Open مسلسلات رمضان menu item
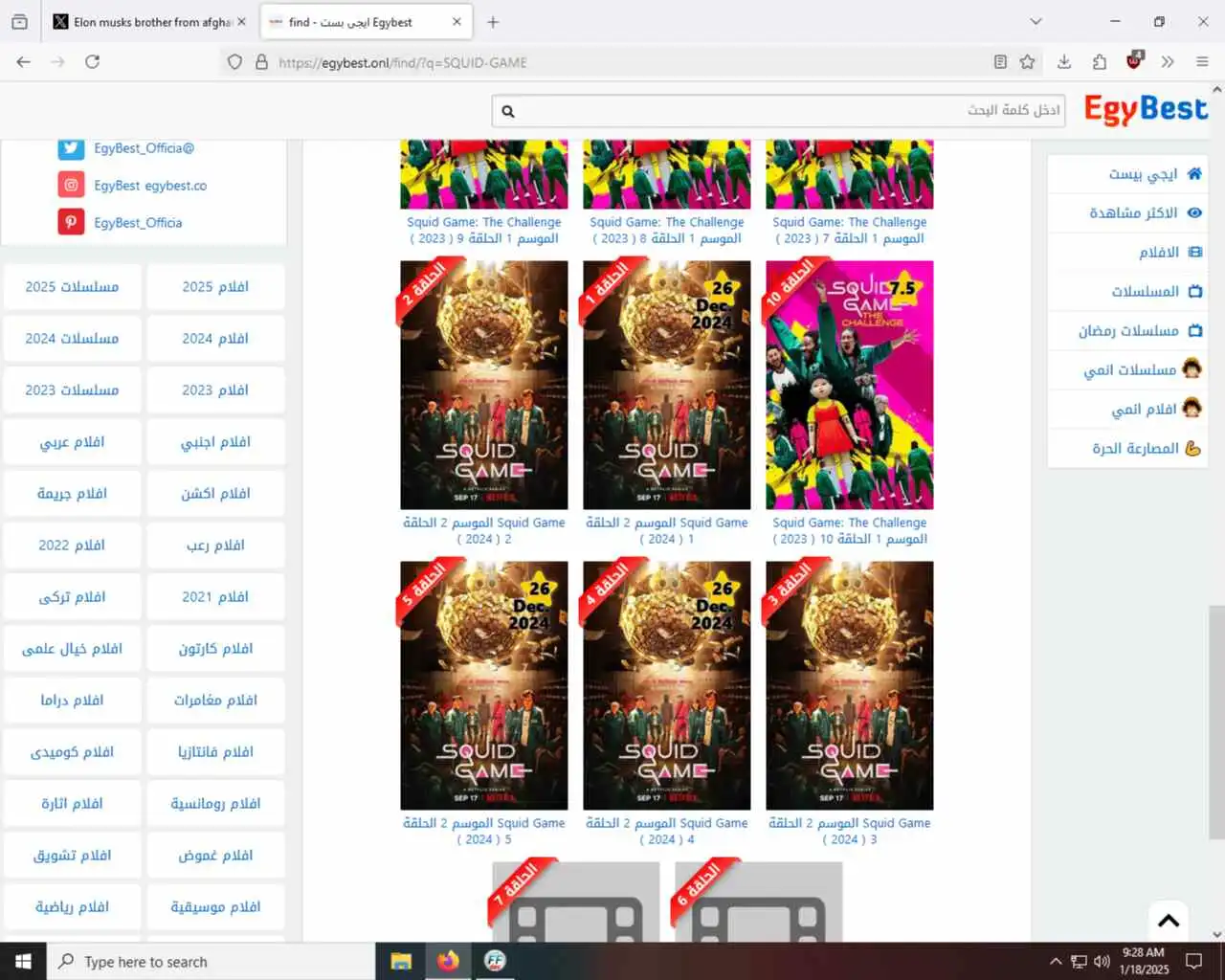Screen dimensions: 1225x980 (1128, 330)
